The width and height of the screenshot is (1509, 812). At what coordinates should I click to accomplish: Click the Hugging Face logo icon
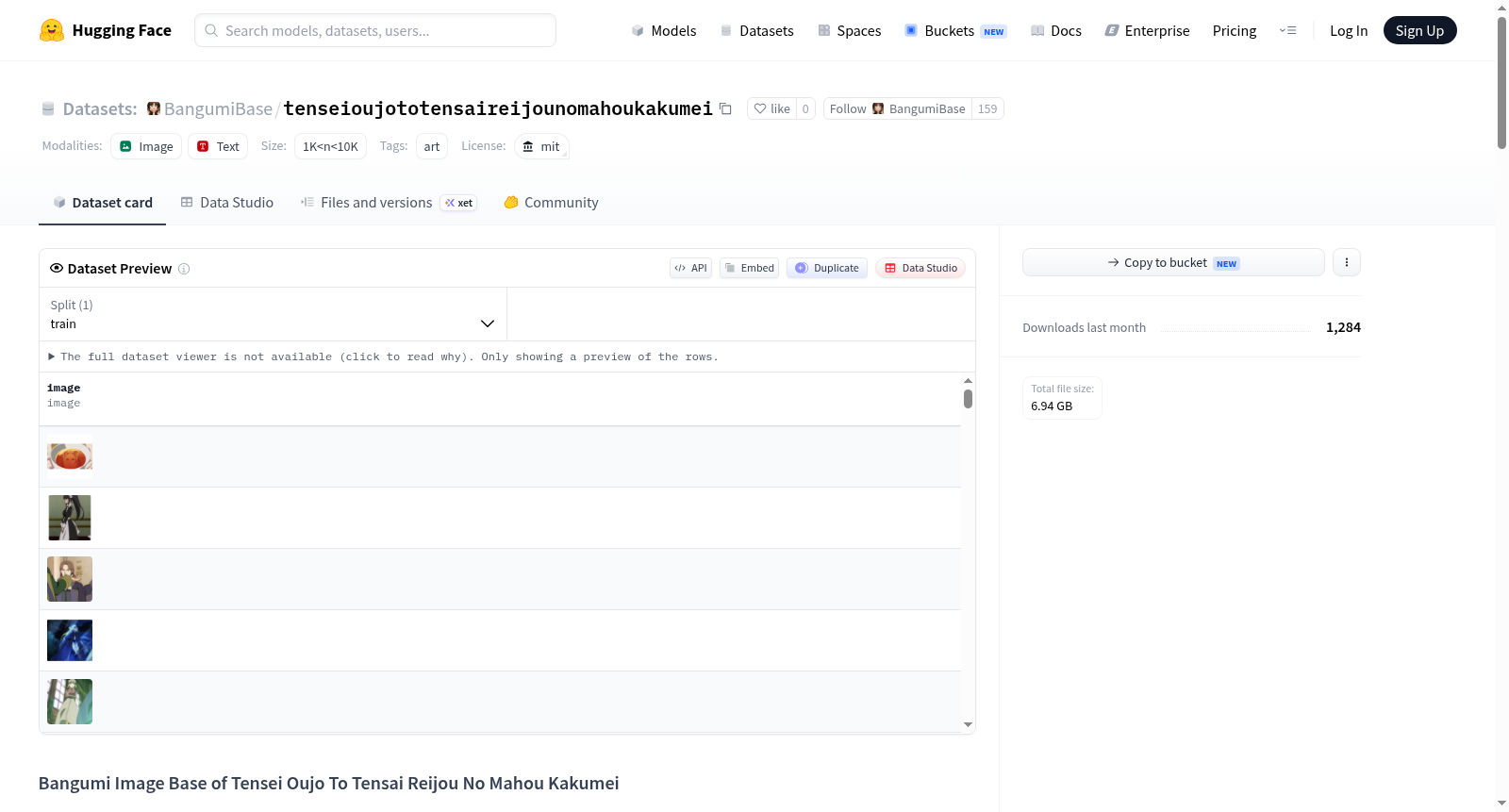(x=52, y=30)
